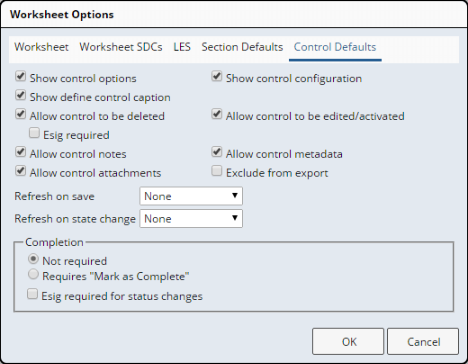This screenshot has height=364, width=468.
Task: Toggle Show control configuration checkbox
Action: (217, 76)
